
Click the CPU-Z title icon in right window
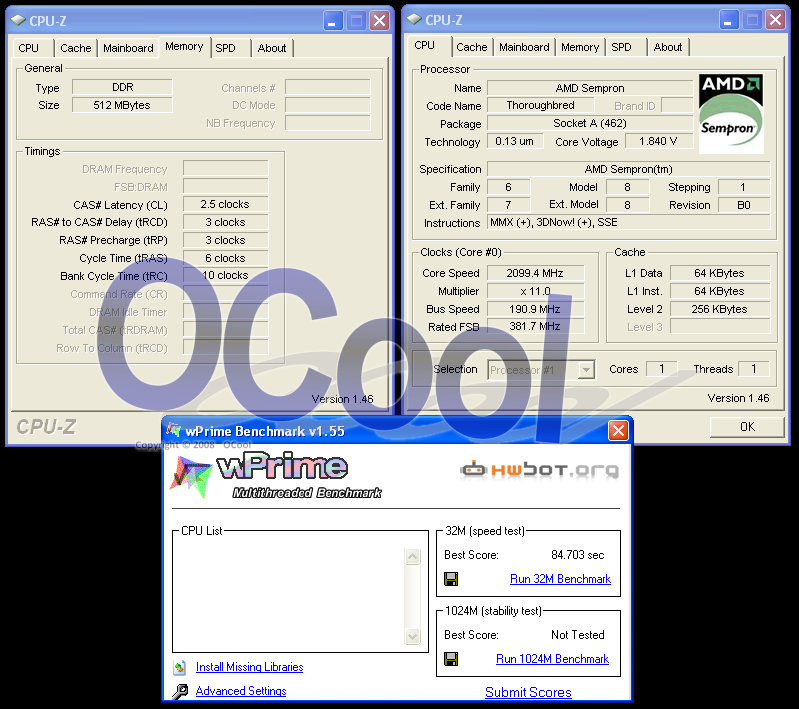[x=414, y=19]
